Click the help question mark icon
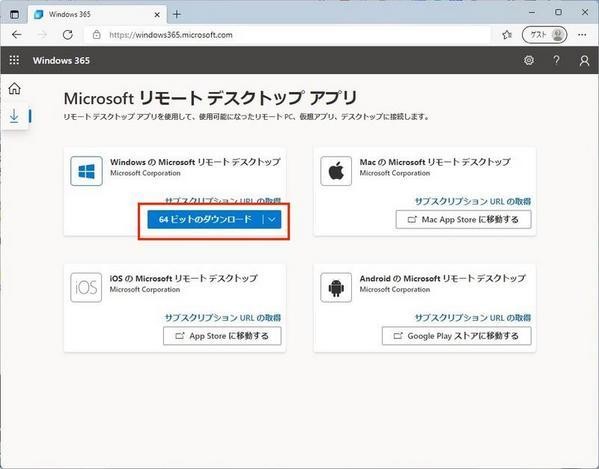Screen dimensions: 599x469 [x=556, y=60]
